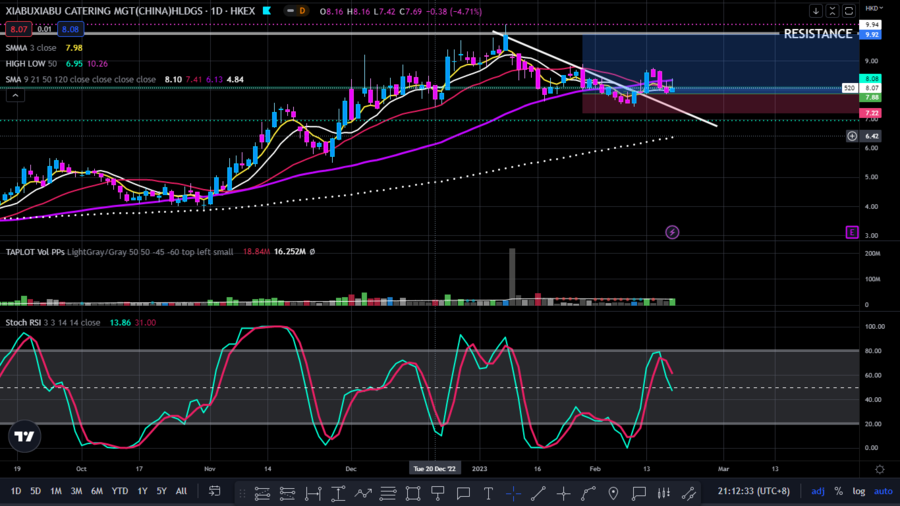Image resolution: width=900 pixels, height=506 pixels.
Task: Toggle log scale on price axis
Action: click(x=859, y=492)
